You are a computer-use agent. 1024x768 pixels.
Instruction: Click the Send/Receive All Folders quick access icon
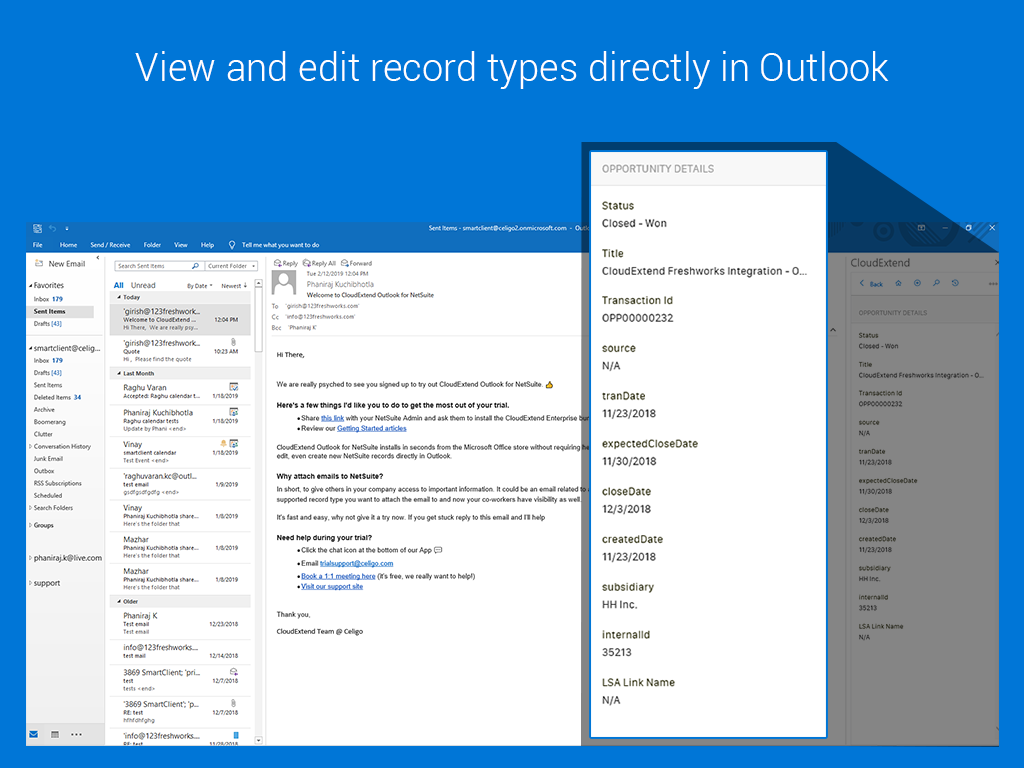[38, 229]
